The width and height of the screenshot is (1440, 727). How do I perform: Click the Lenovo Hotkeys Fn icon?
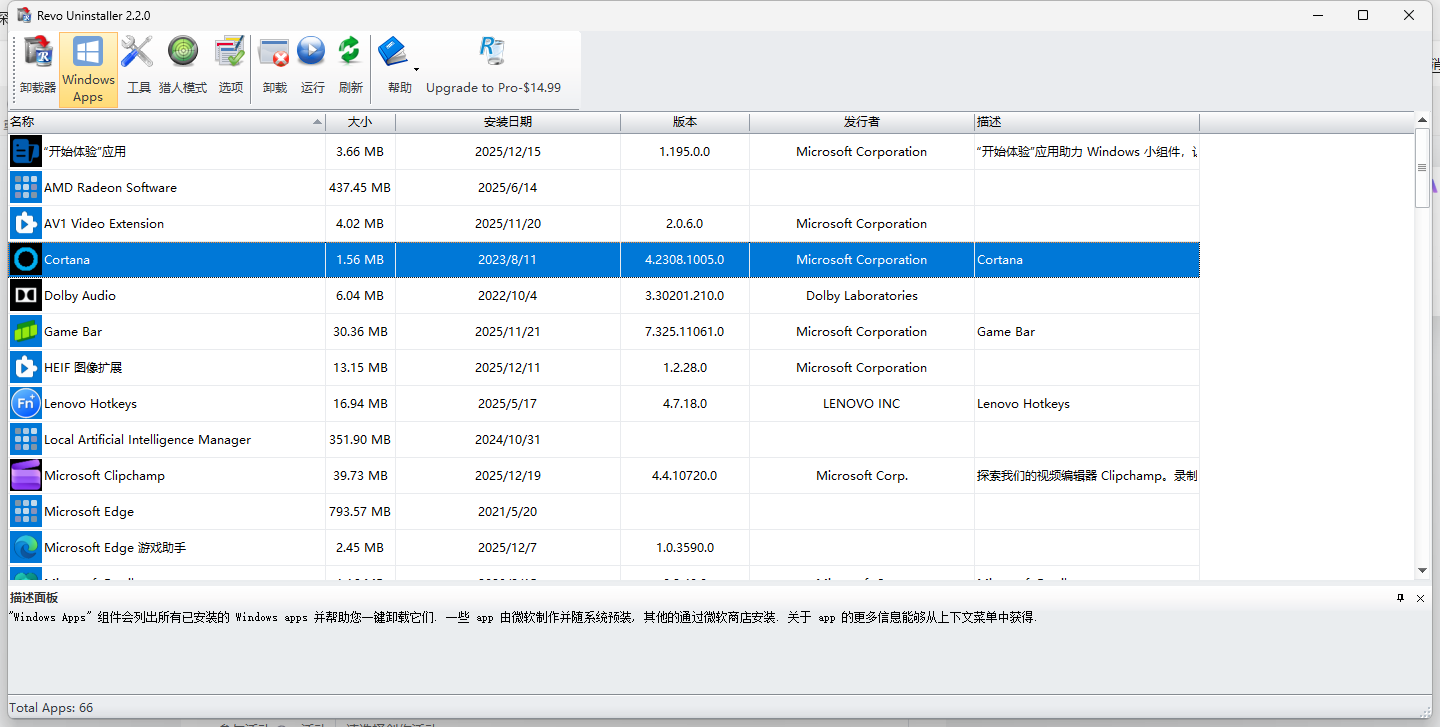point(26,404)
